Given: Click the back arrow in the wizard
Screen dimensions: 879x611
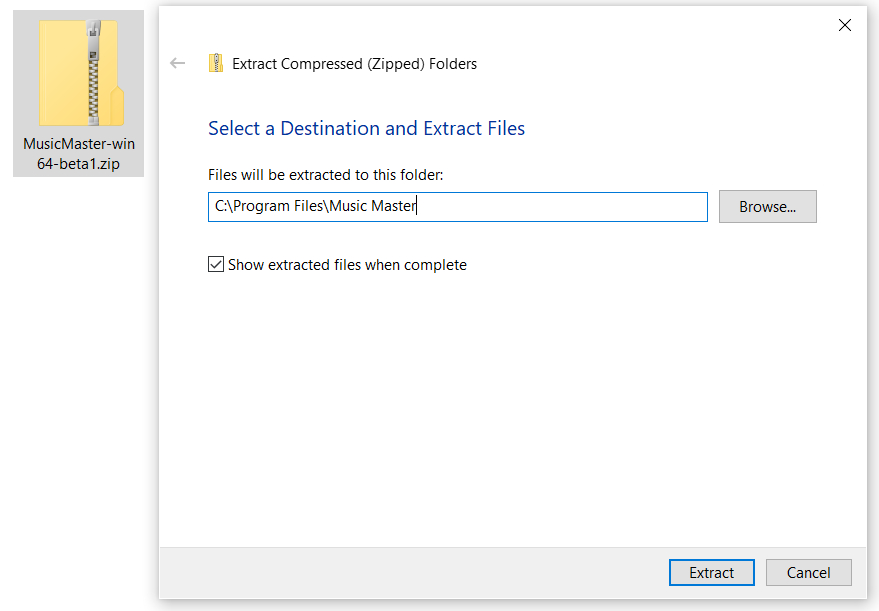Looking at the screenshot, I should tap(178, 63).
